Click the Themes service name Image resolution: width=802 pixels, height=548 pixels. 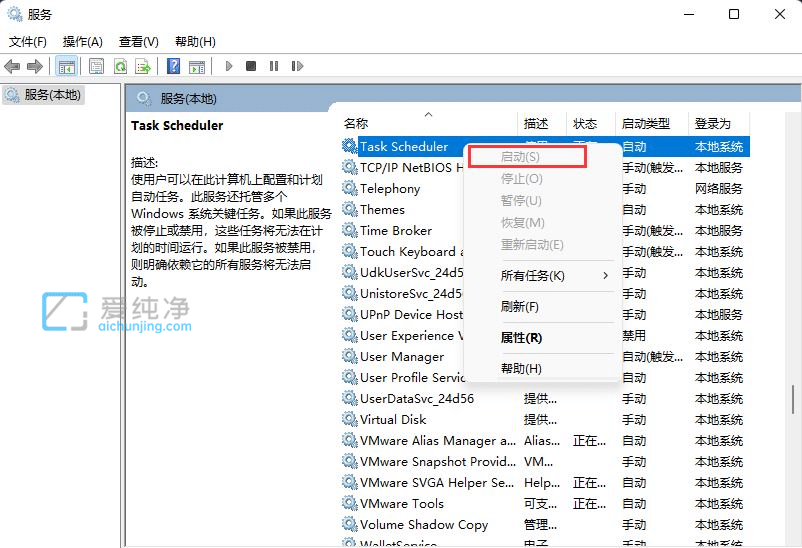click(x=382, y=210)
